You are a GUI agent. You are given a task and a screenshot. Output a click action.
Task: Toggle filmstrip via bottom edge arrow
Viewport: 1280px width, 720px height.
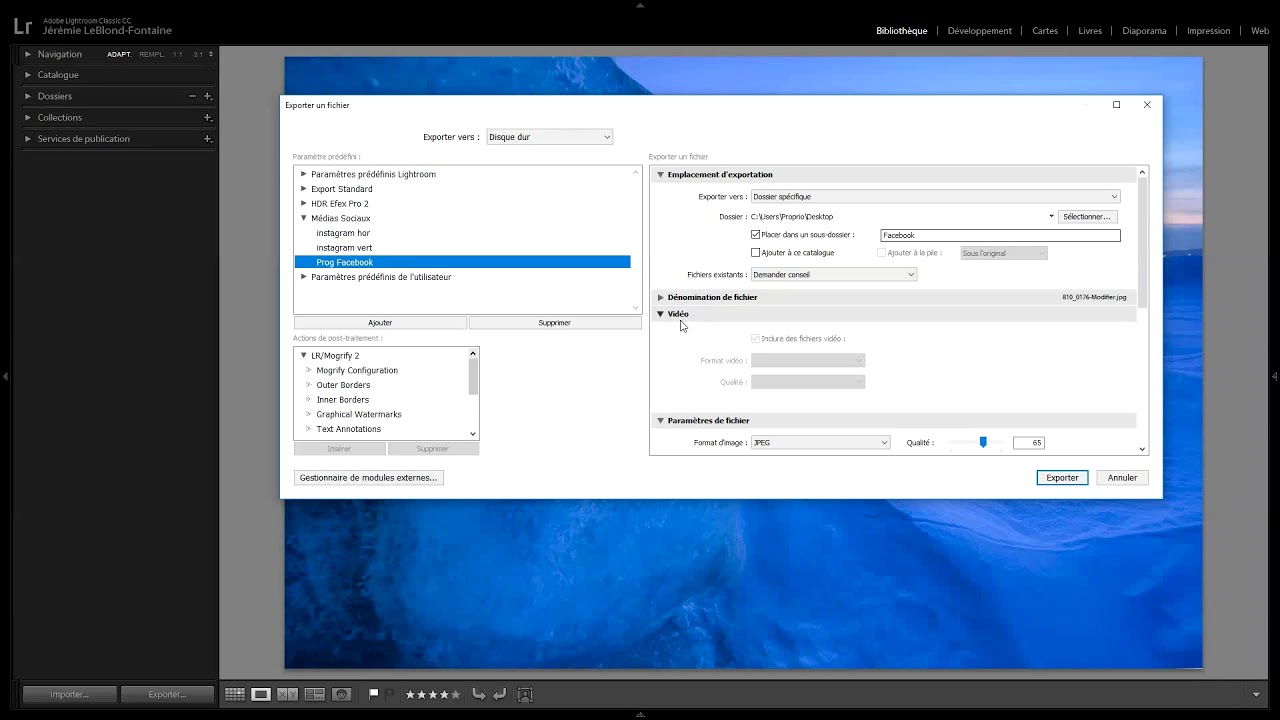pyautogui.click(x=640, y=715)
